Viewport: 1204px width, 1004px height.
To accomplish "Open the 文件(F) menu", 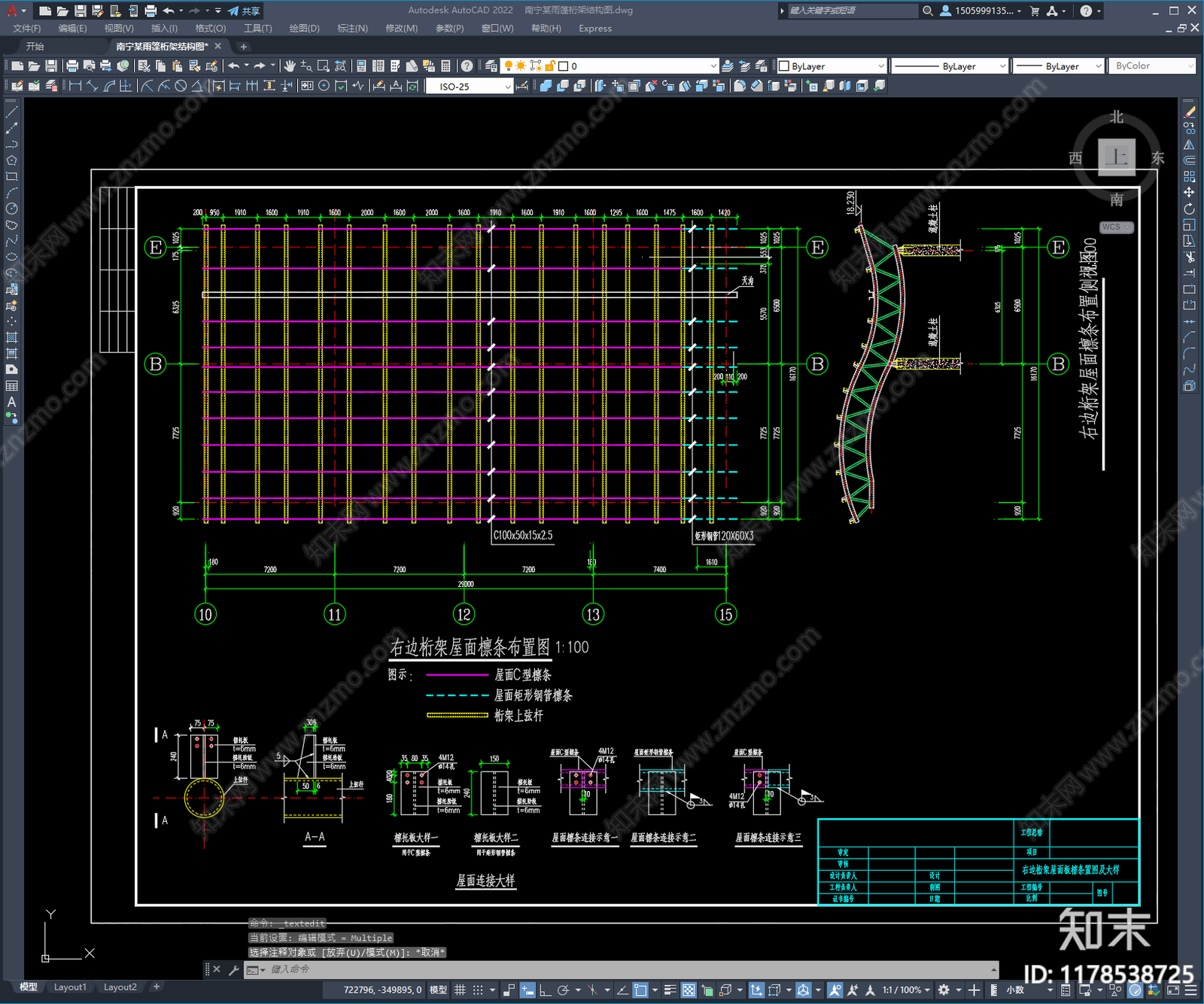I will pyautogui.click(x=27, y=29).
